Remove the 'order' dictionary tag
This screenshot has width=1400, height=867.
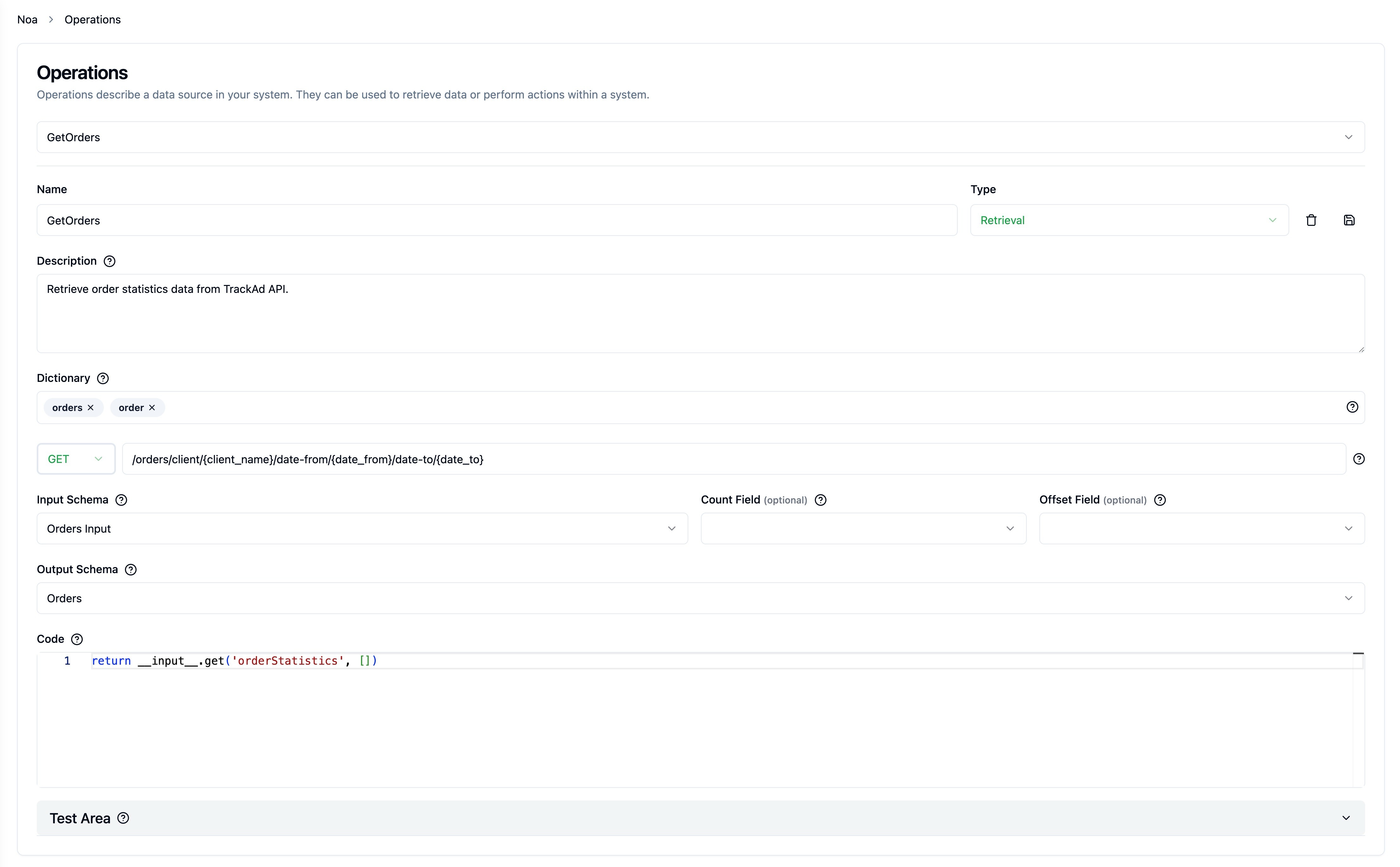[x=152, y=408]
